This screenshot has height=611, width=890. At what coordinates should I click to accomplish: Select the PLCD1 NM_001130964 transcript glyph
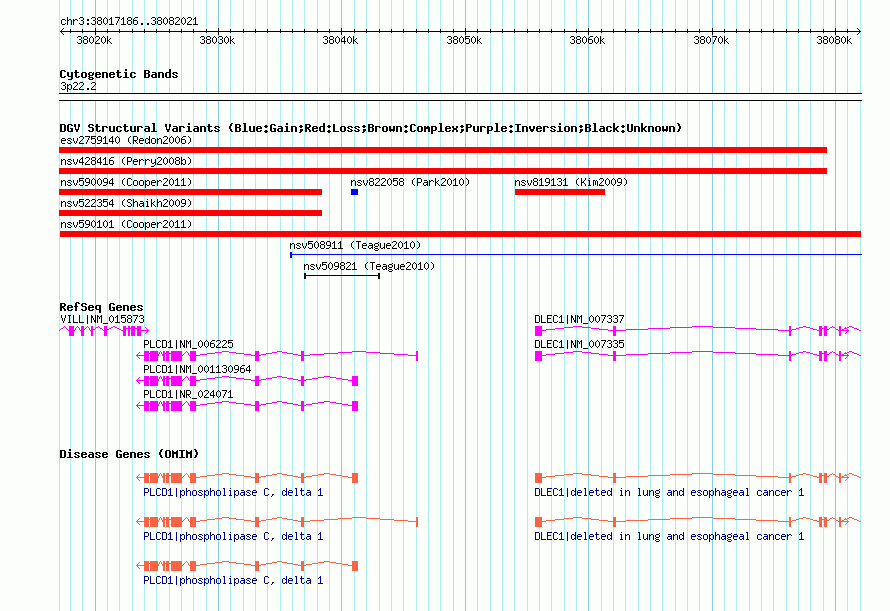pos(247,381)
